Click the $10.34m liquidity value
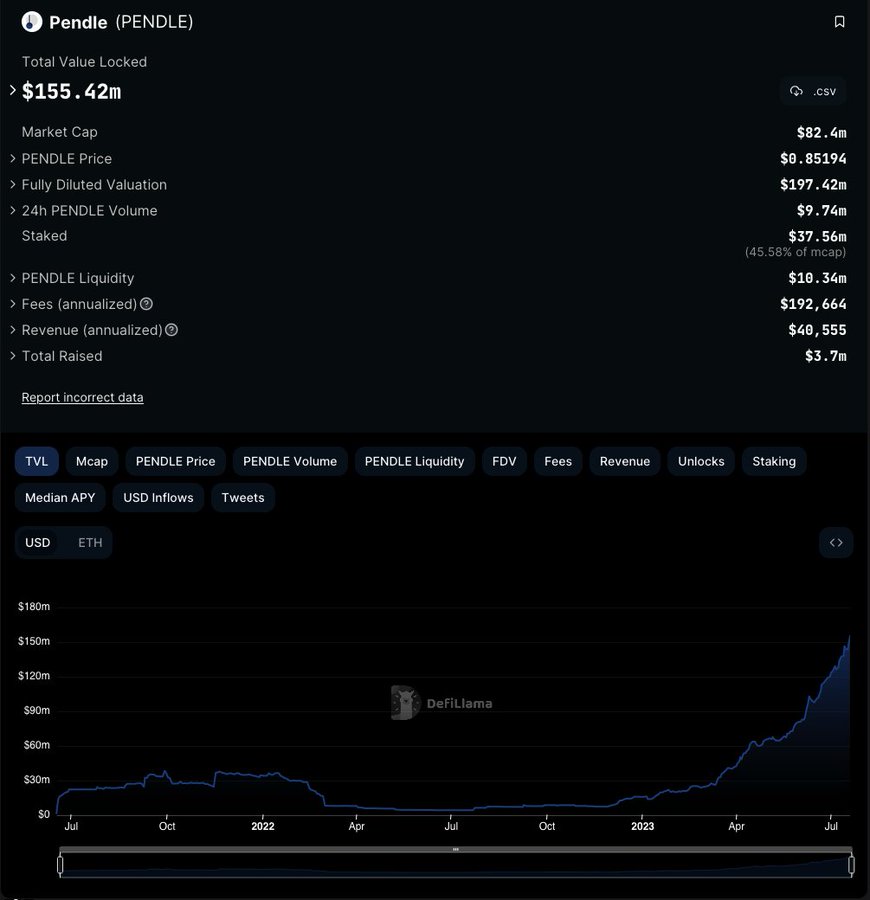Viewport: 870px width, 900px height. point(817,278)
